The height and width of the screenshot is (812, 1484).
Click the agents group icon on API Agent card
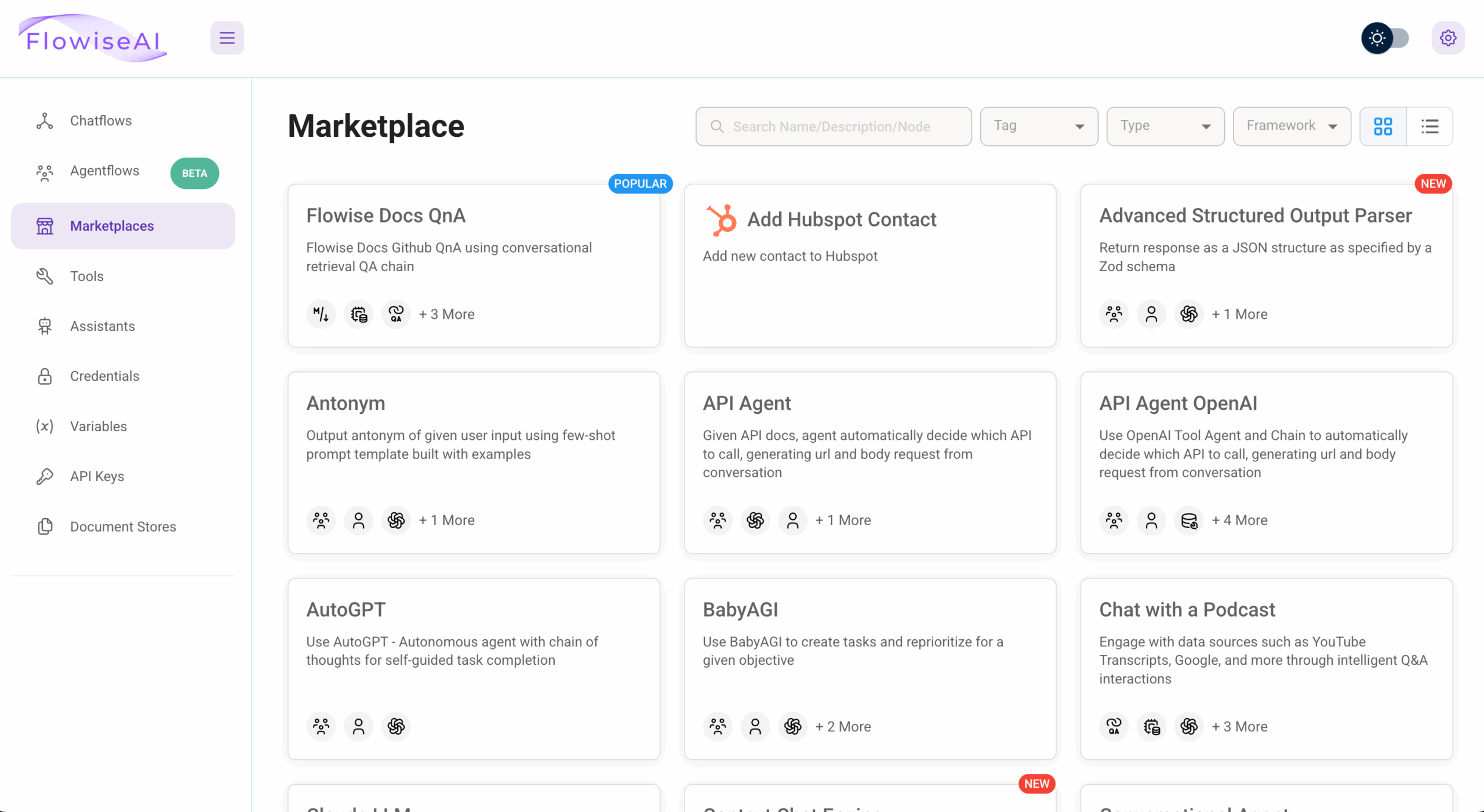[717, 520]
